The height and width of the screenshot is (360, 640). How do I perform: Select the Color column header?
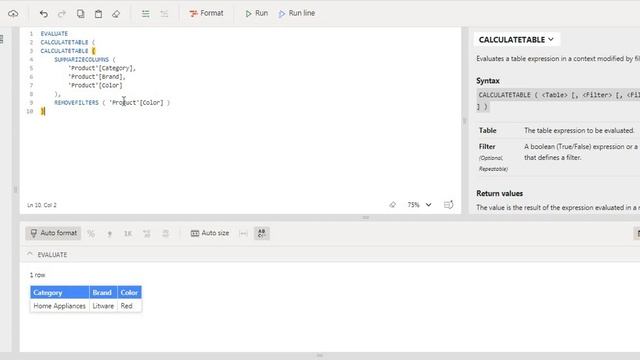pos(129,292)
